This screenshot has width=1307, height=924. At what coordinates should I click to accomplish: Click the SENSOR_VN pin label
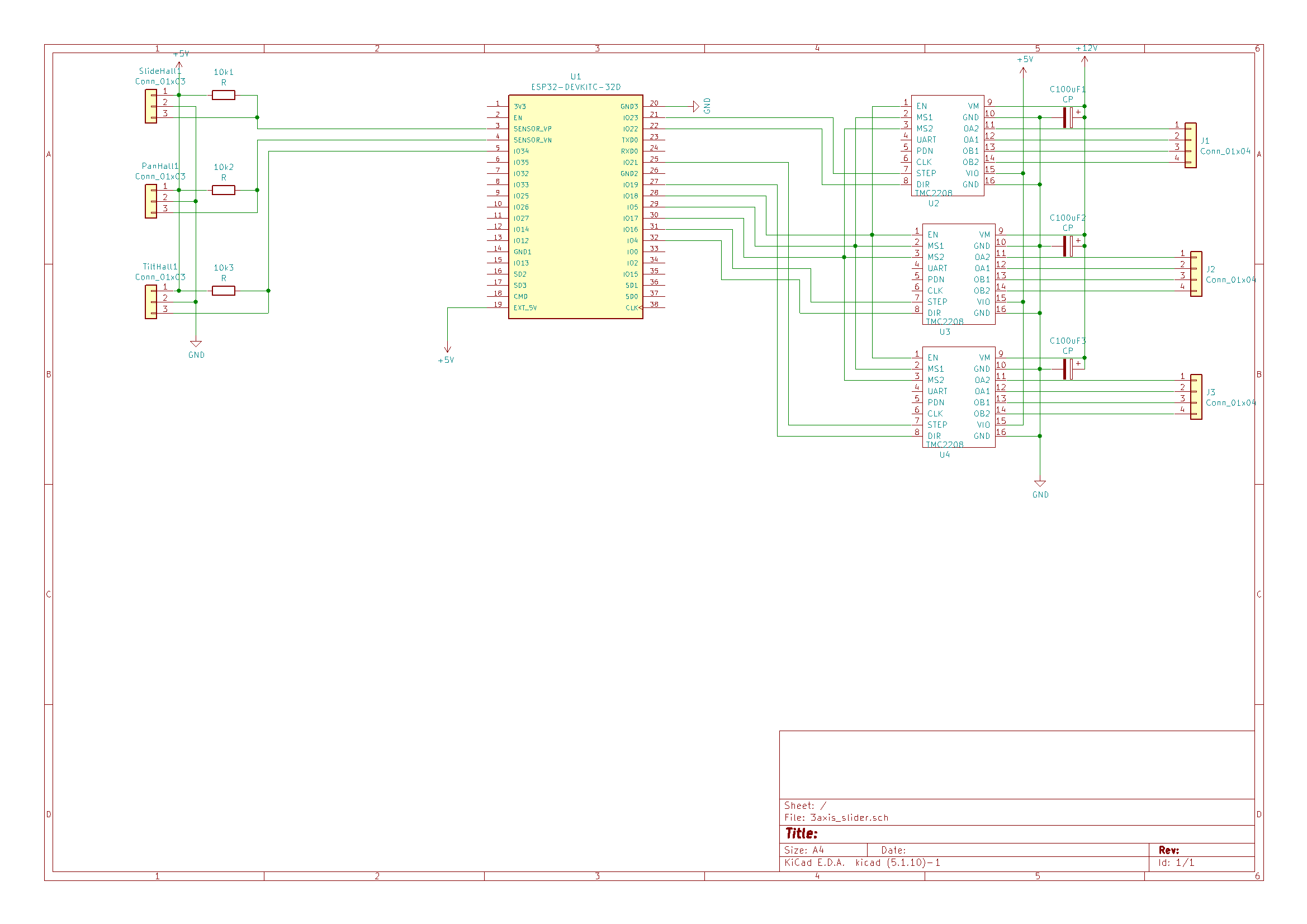click(x=532, y=140)
